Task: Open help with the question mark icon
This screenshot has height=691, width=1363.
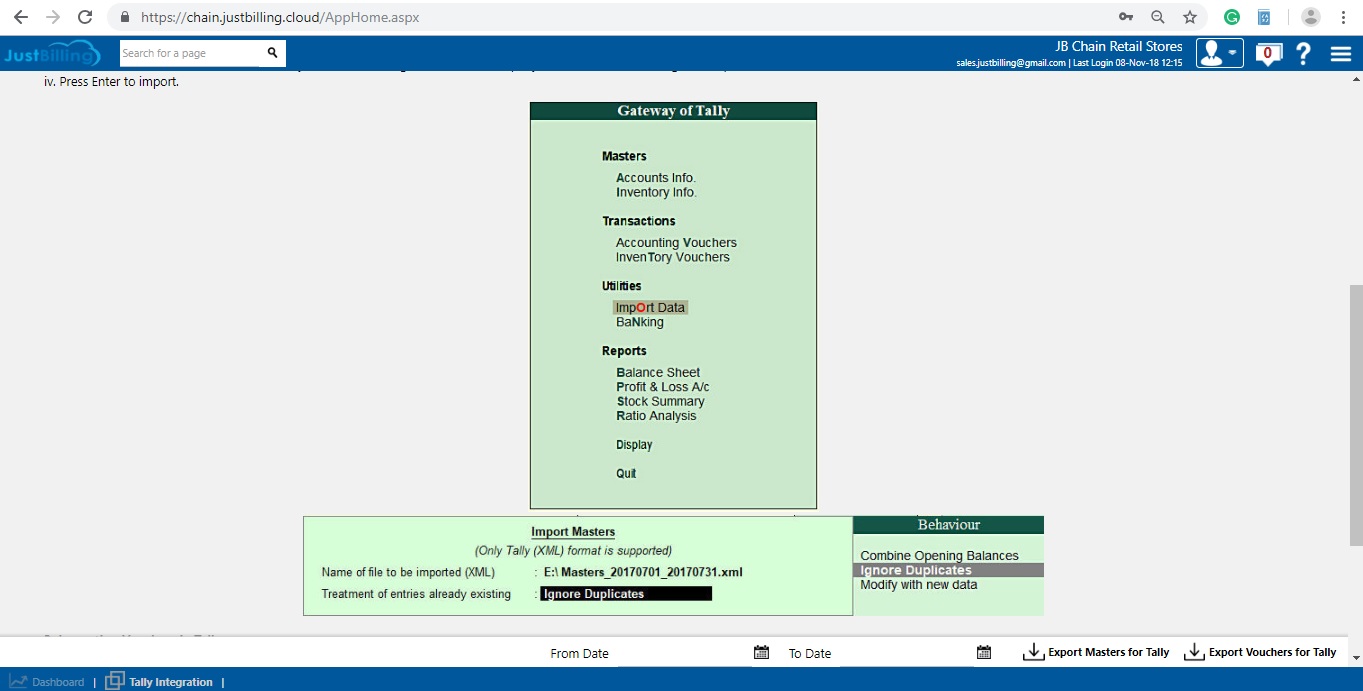Action: [1303, 54]
